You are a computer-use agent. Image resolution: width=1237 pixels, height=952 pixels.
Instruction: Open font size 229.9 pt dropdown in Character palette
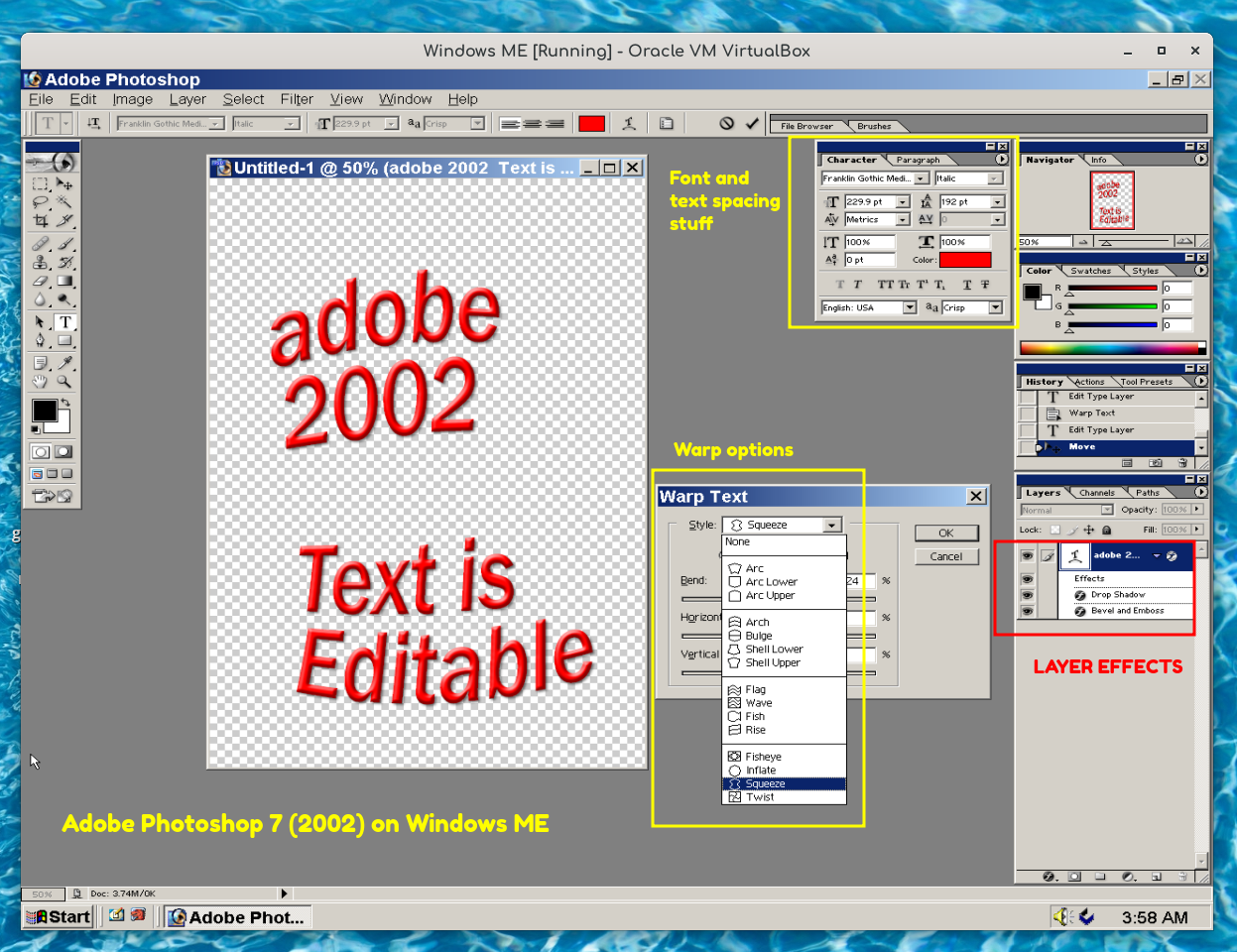click(x=903, y=202)
